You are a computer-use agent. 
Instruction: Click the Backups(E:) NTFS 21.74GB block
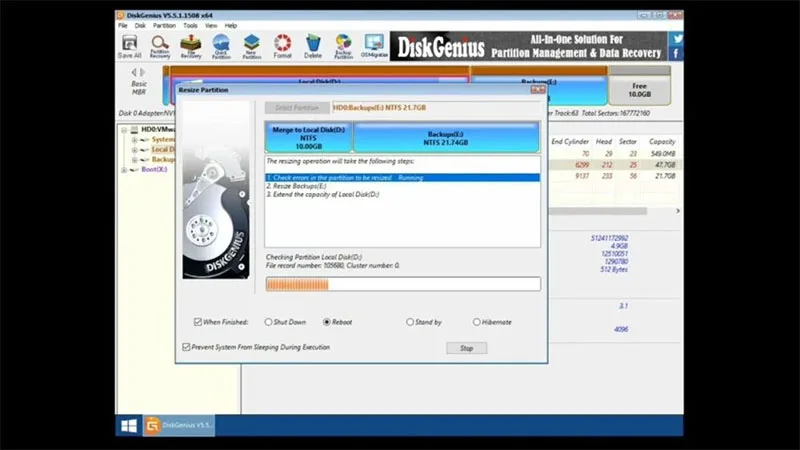[x=446, y=138]
